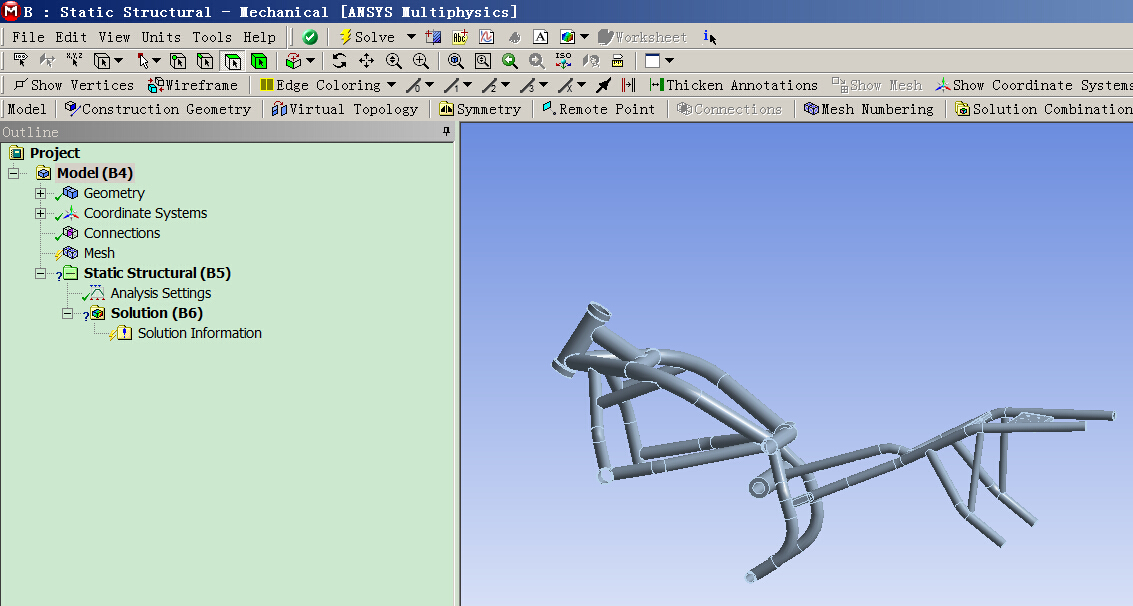The height and width of the screenshot is (606, 1133).
Task: Click the Comment 'A' icon
Action: pos(540,37)
